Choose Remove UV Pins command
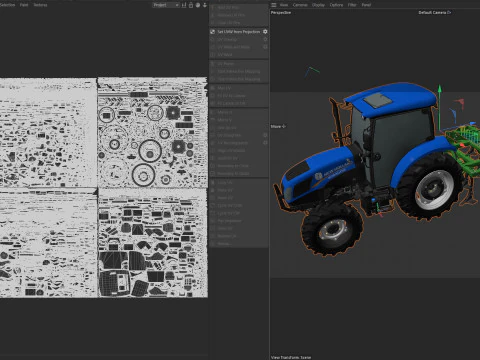Image resolution: width=480 pixels, height=360 pixels. click(239, 15)
